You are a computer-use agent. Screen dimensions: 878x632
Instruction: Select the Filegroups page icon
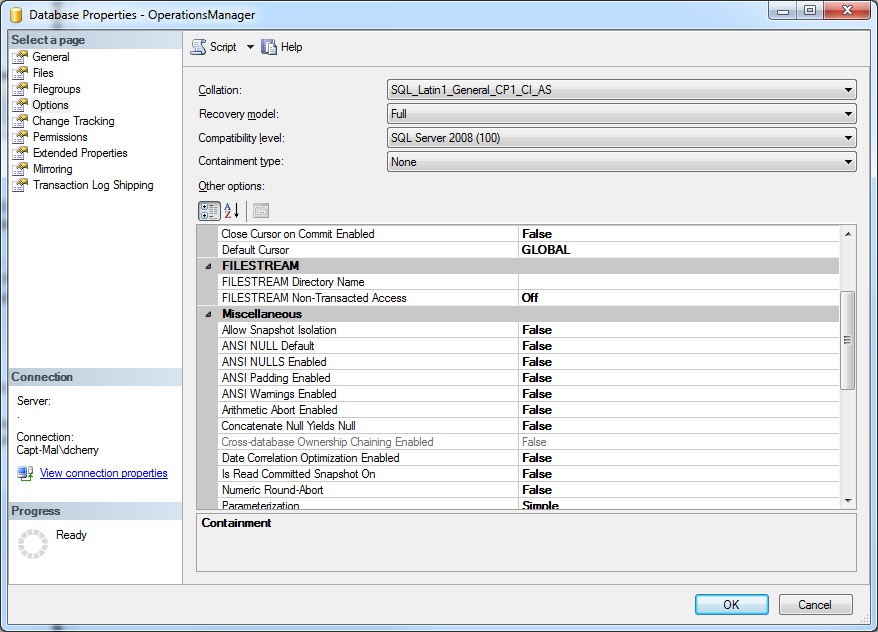coord(20,89)
